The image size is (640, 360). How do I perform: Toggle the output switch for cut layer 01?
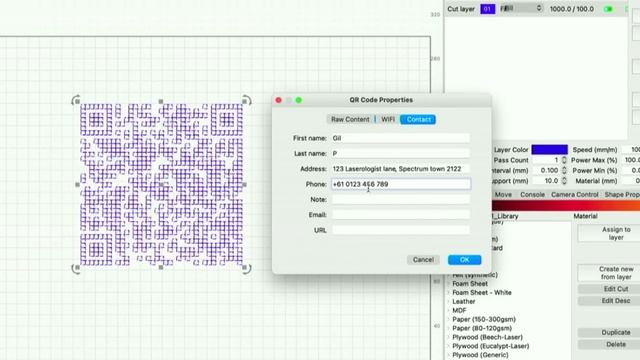609,9
